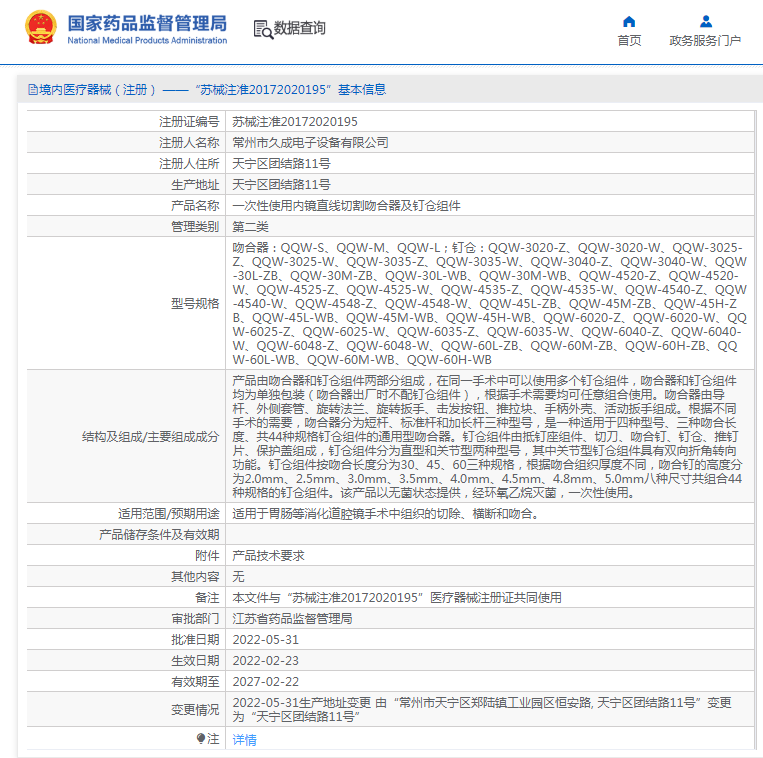Go to 首页 home icon
Screen dimensions: 763x758
pos(629,21)
